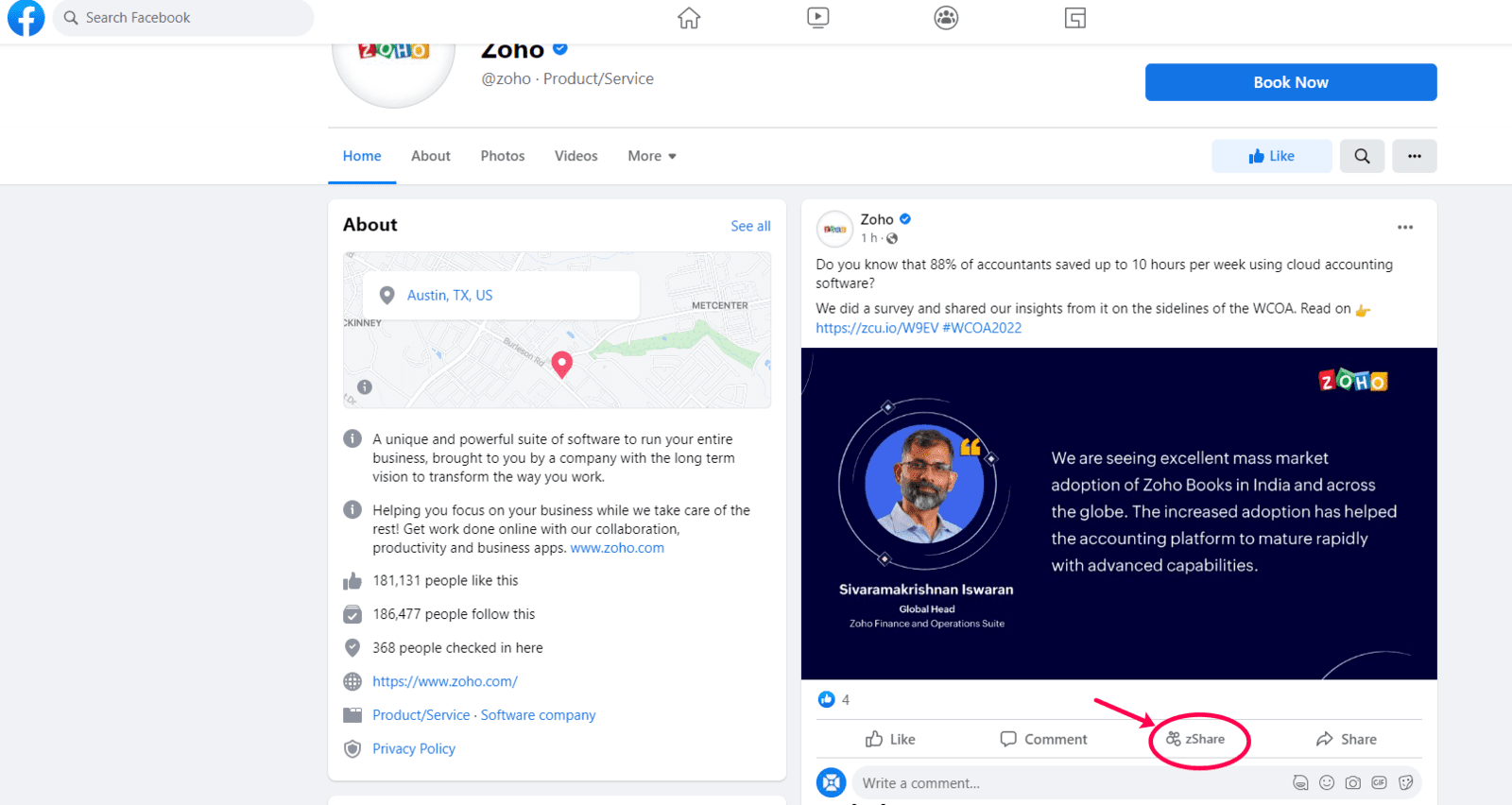The width and height of the screenshot is (1512, 805).
Task: Click the info icon on the map
Action: [365, 386]
